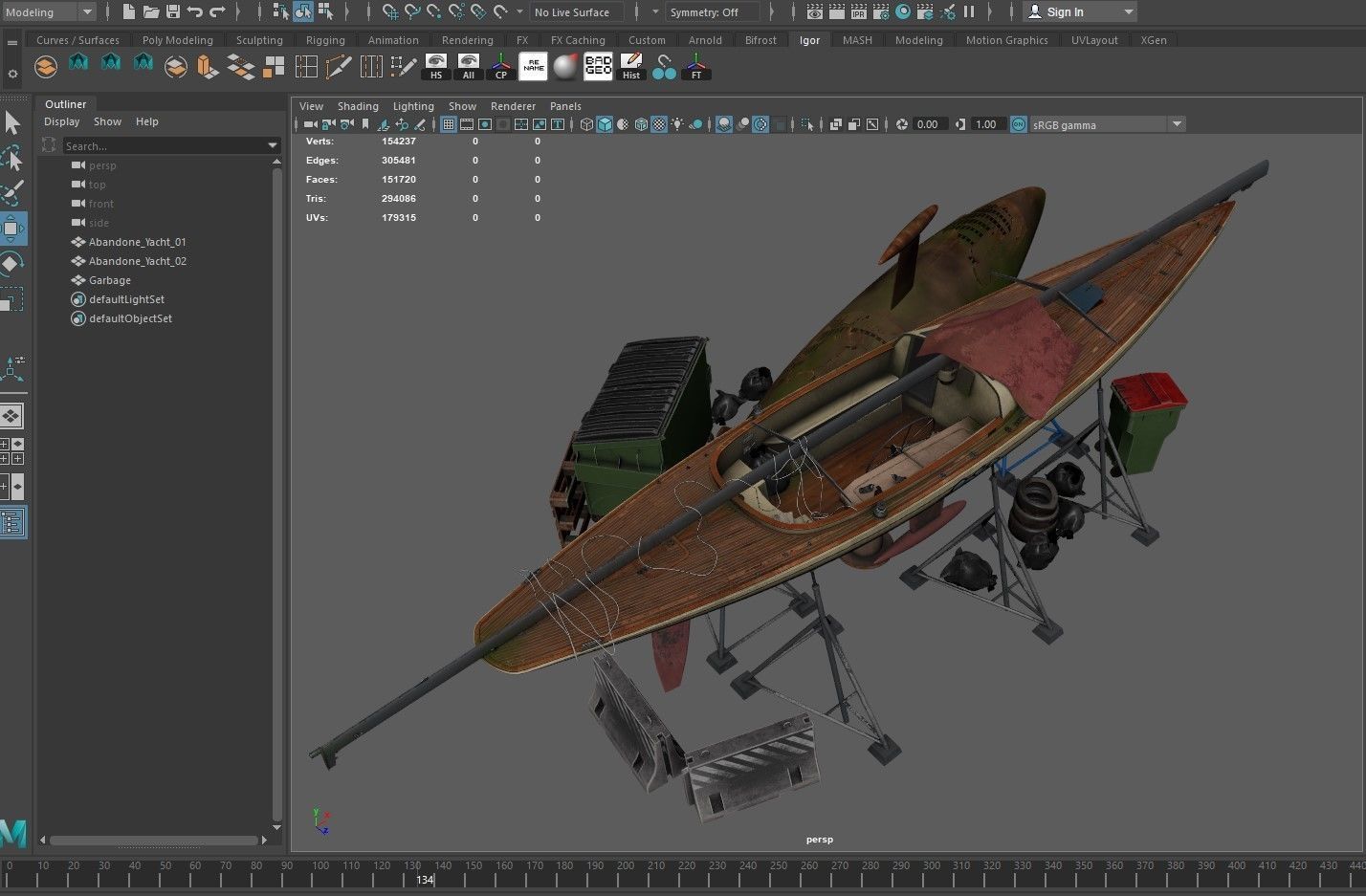This screenshot has height=896, width=1366.
Task: Activate the Move tool in toolbox
Action: pyautogui.click(x=12, y=229)
